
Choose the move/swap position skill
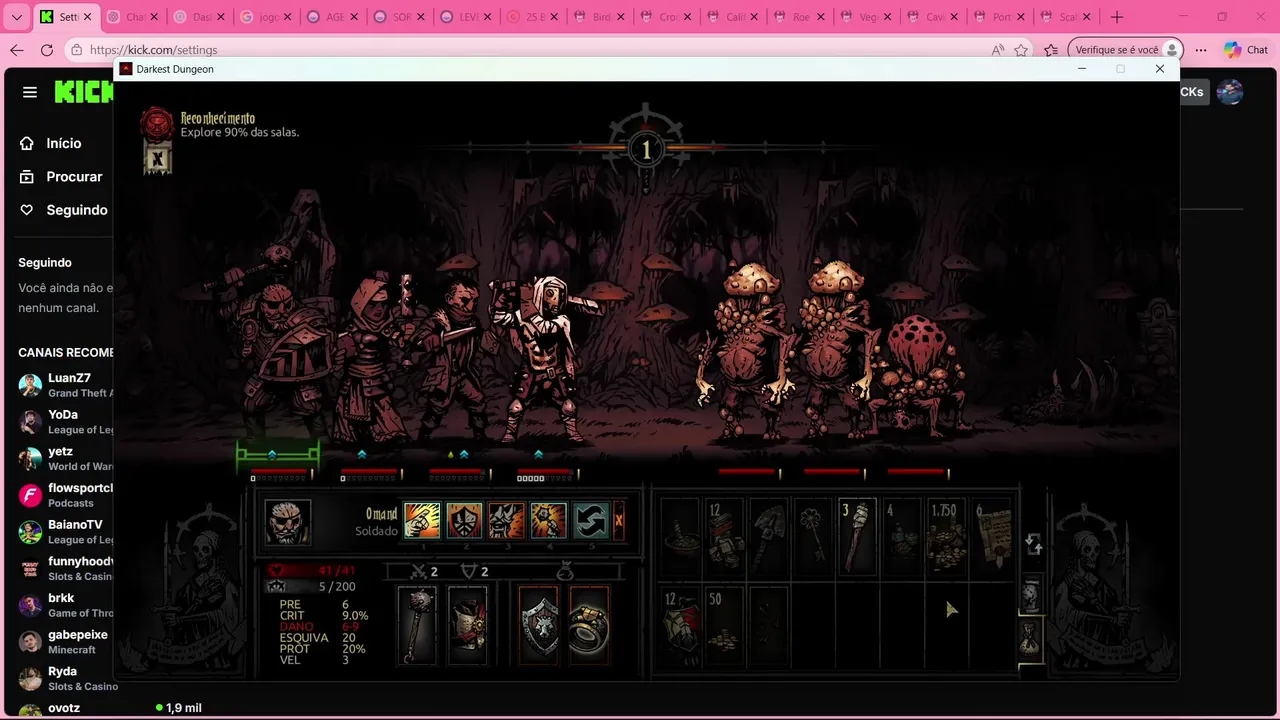point(590,521)
